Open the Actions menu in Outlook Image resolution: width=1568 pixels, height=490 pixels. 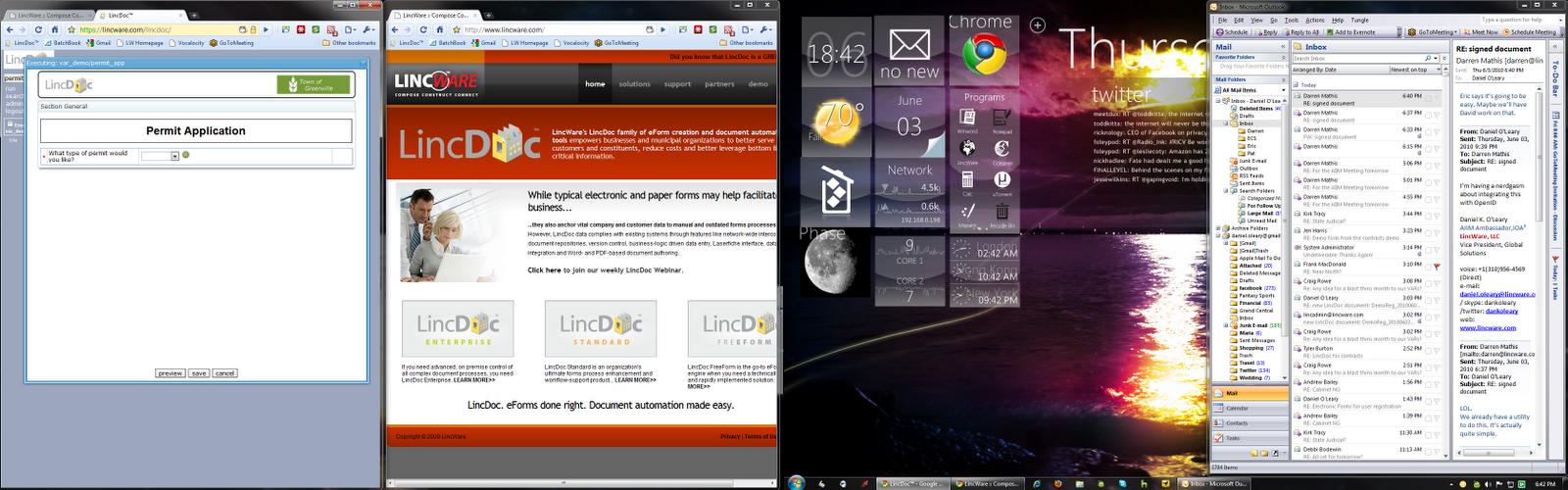[x=1315, y=20]
